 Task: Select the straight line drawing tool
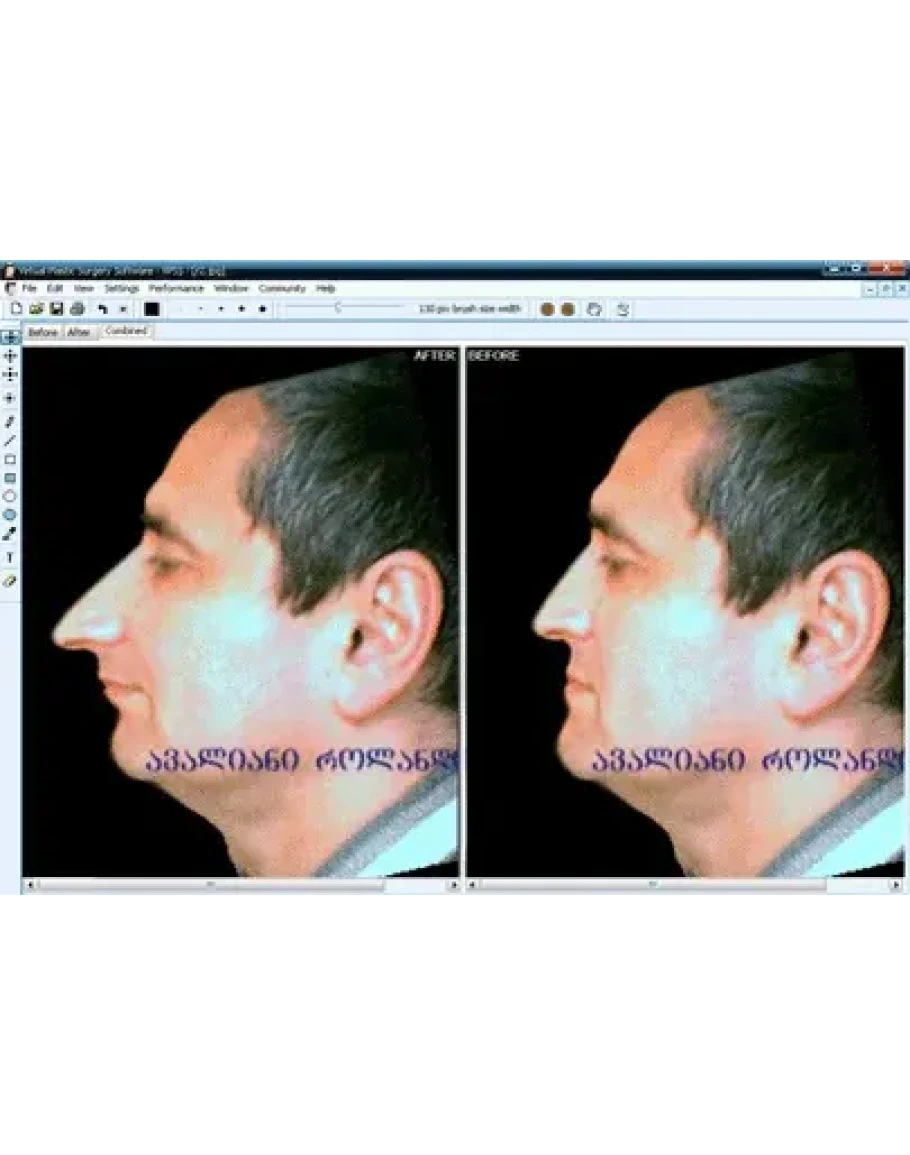pyautogui.click(x=10, y=440)
